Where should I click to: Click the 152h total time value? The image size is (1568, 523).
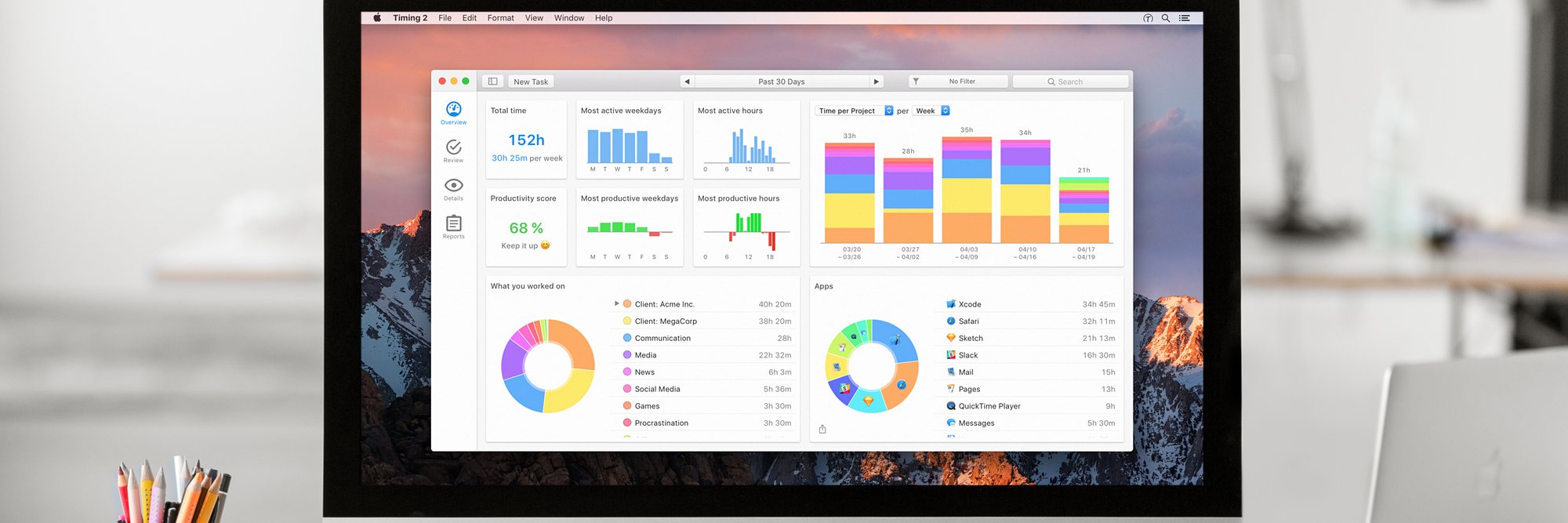[526, 140]
